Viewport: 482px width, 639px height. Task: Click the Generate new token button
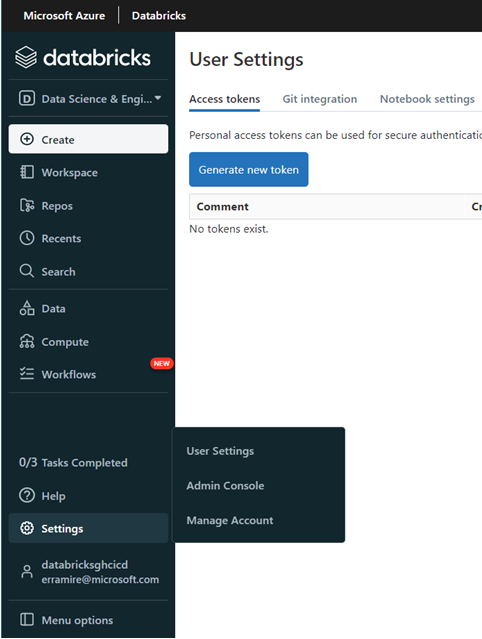point(249,170)
